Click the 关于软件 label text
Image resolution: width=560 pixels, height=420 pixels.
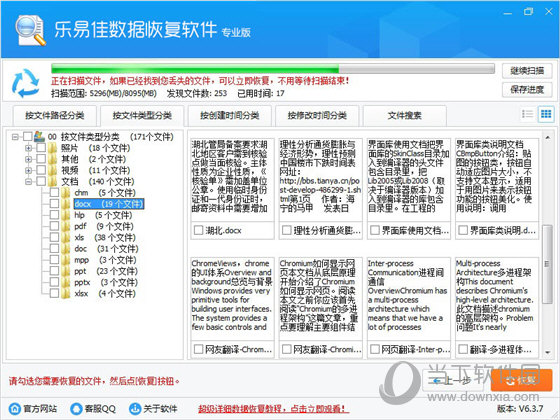click(x=160, y=409)
